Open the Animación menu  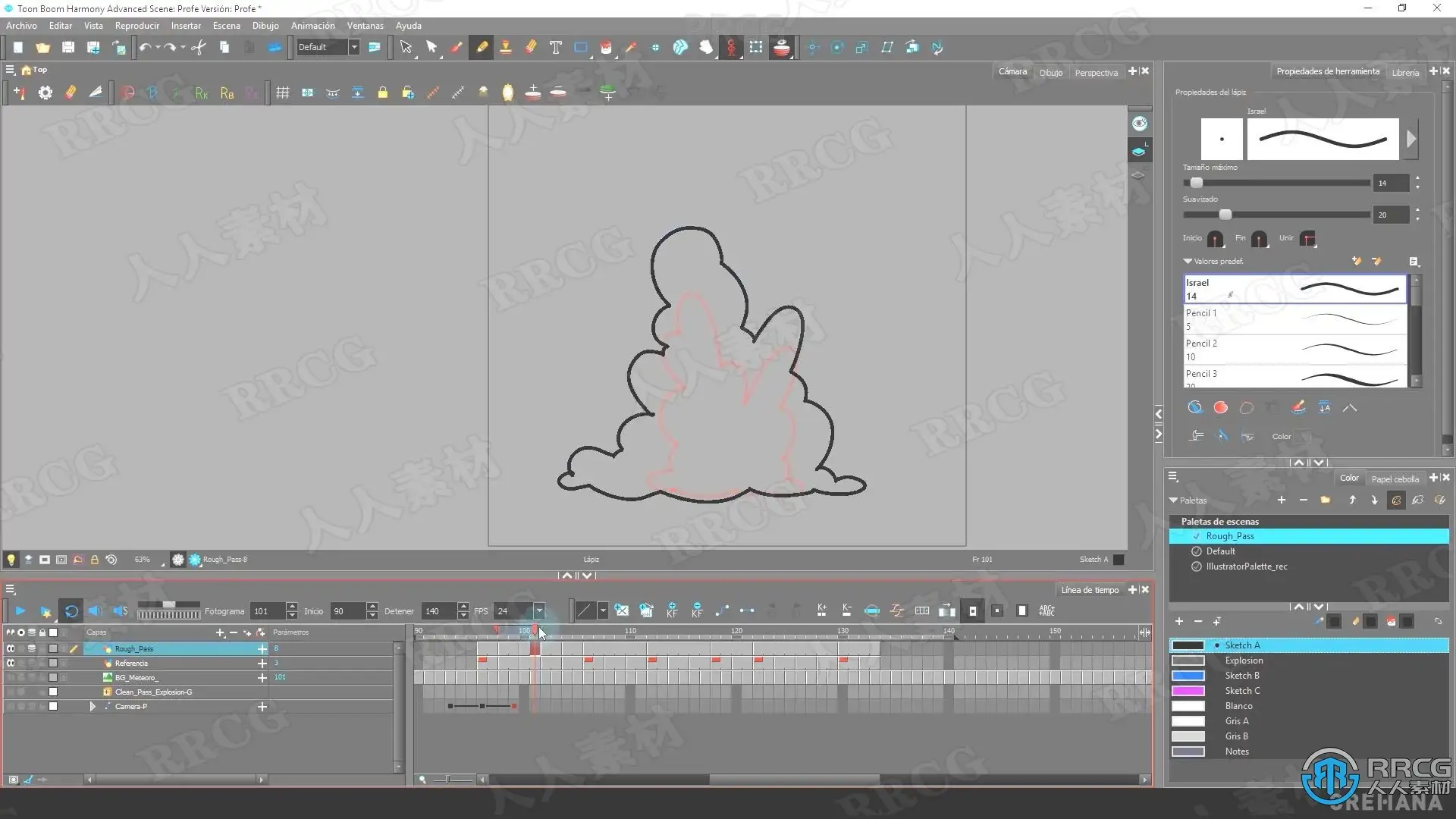[x=312, y=26]
